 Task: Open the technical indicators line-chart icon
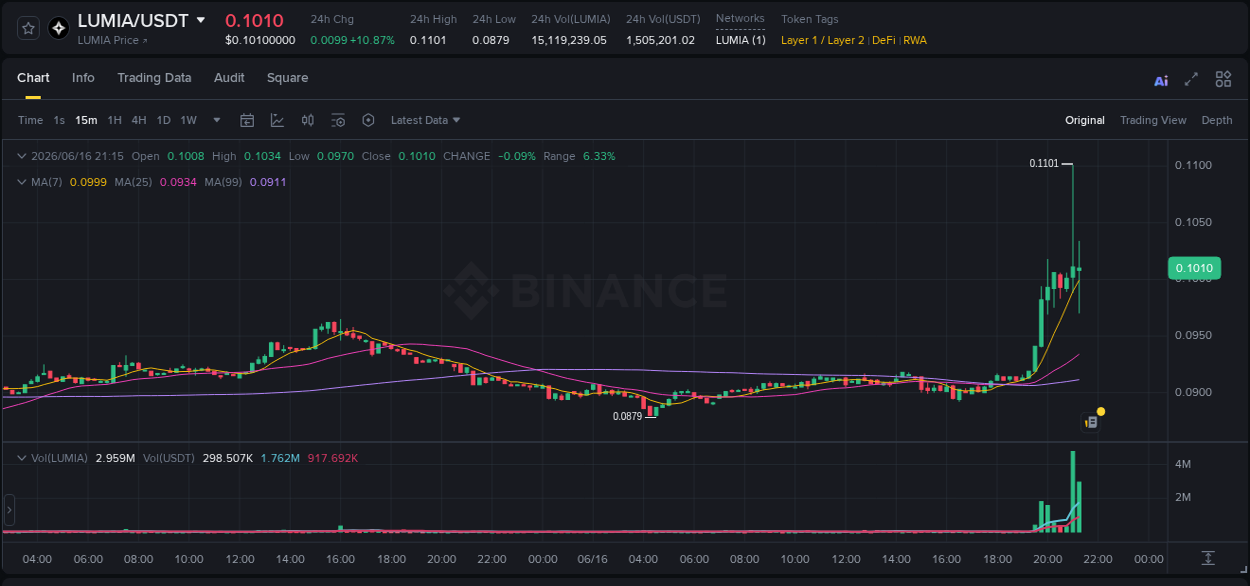[277, 120]
